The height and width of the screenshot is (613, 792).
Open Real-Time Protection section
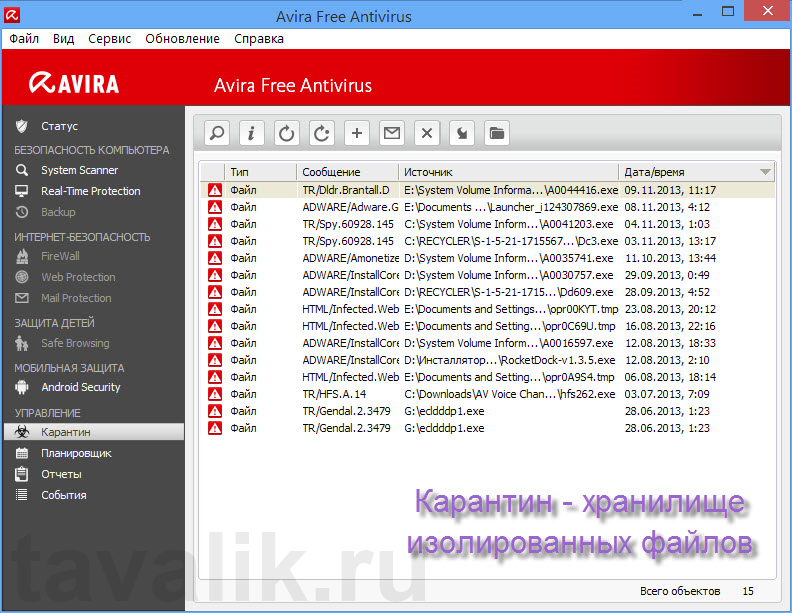click(x=91, y=191)
